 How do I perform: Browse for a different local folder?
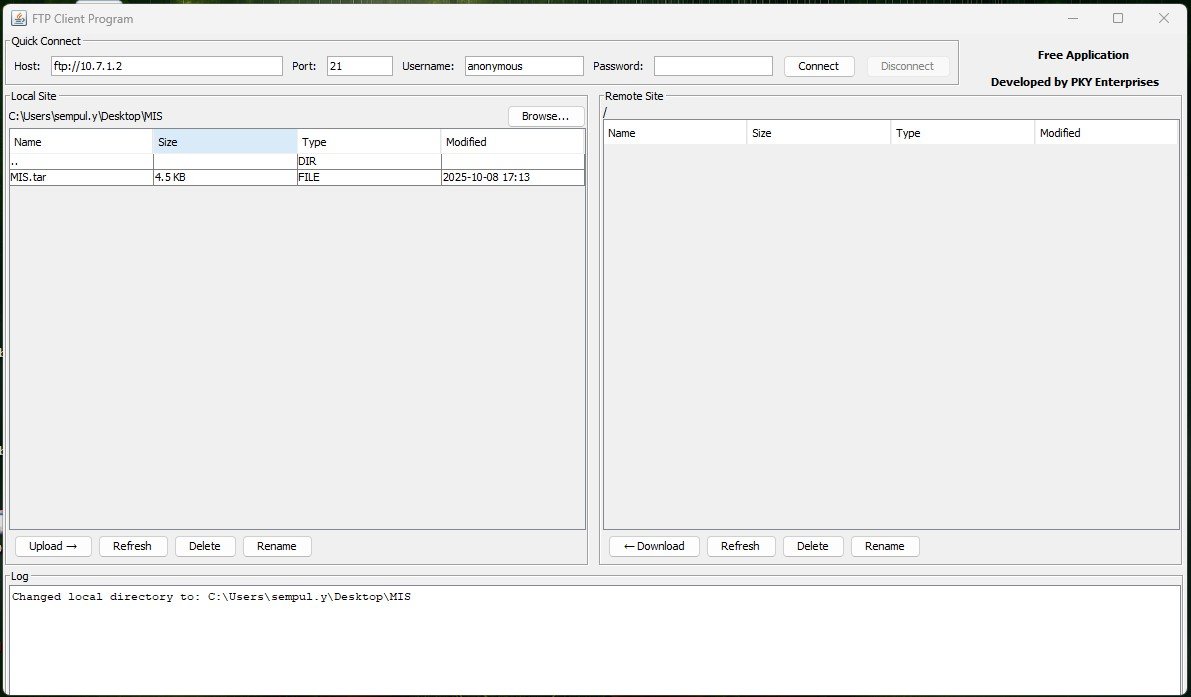545,116
